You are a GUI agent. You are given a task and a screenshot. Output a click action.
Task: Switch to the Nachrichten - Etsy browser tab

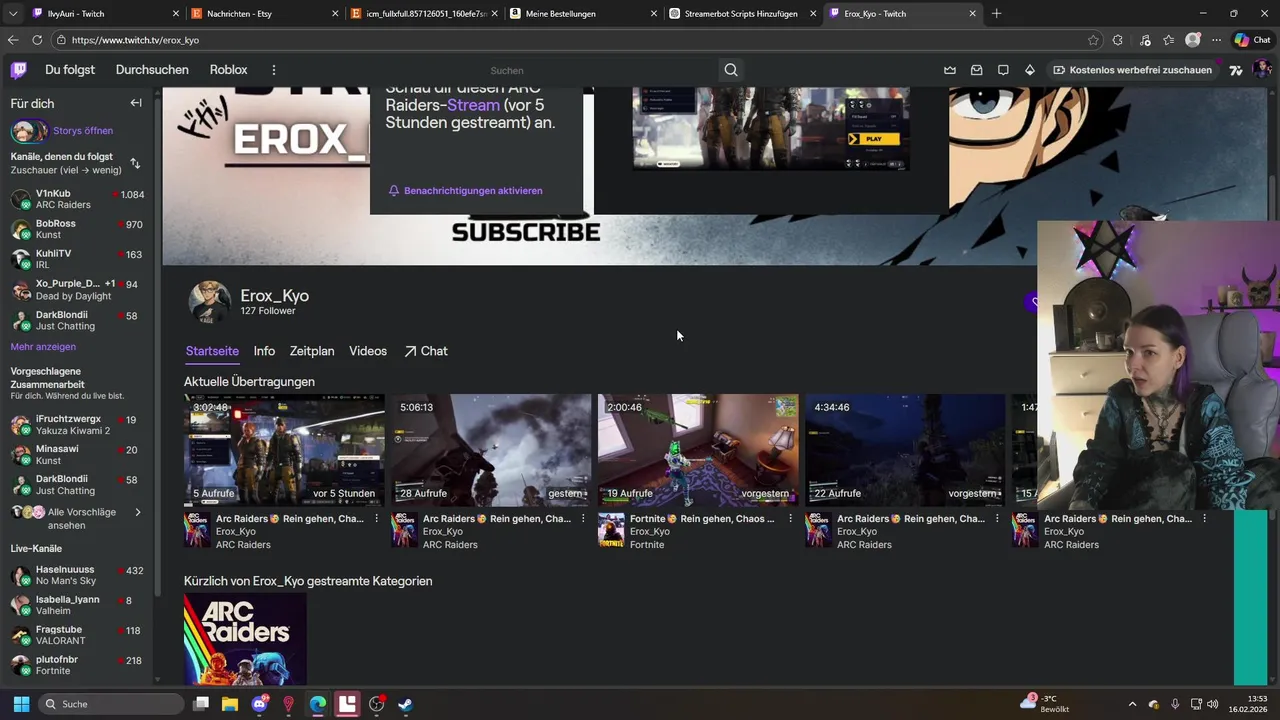point(264,14)
